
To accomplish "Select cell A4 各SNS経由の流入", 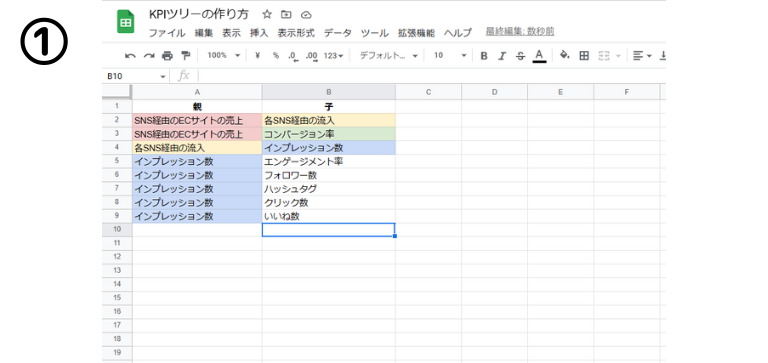I will (197, 147).
